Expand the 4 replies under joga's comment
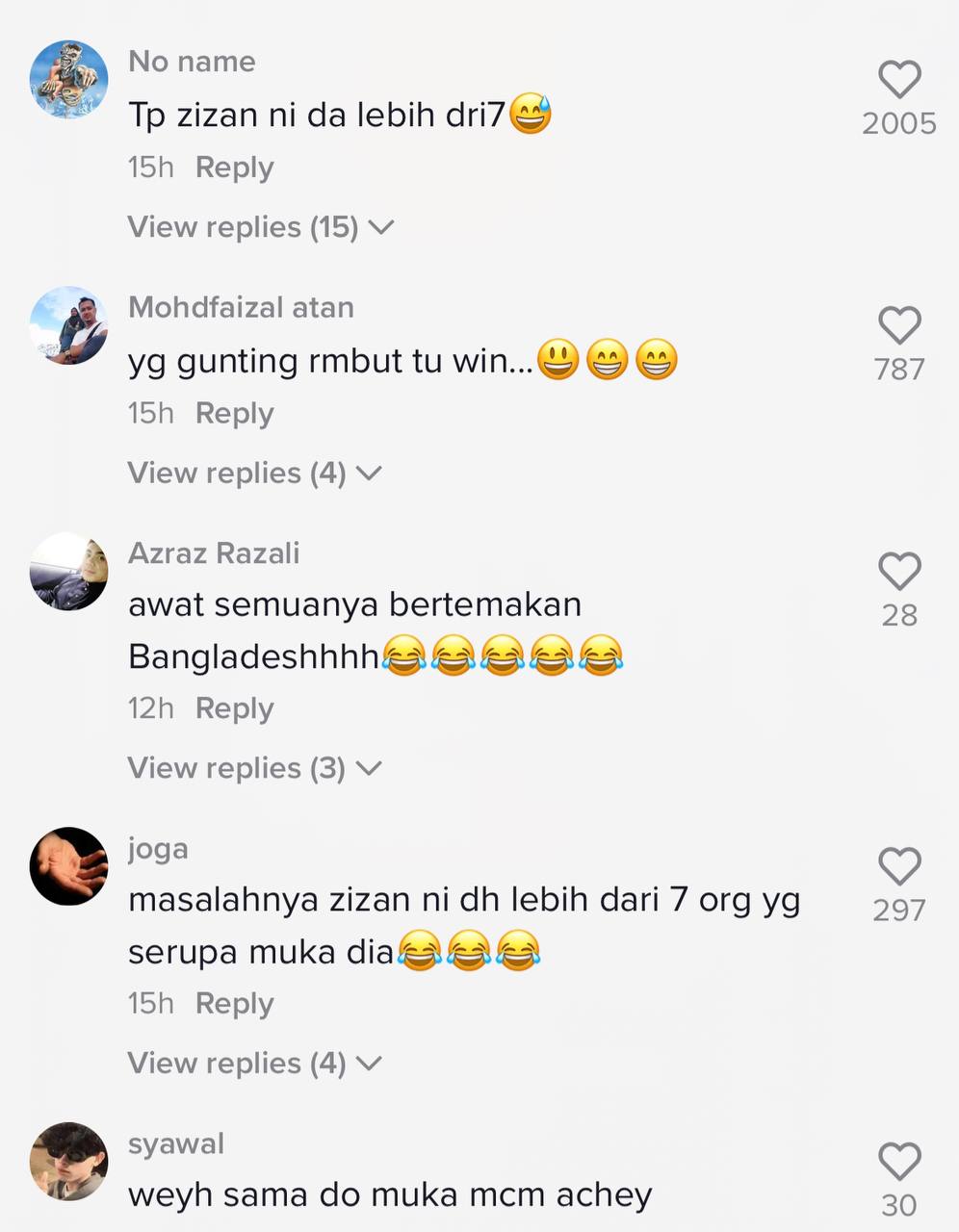Viewport: 959px width, 1232px height. point(255,1064)
